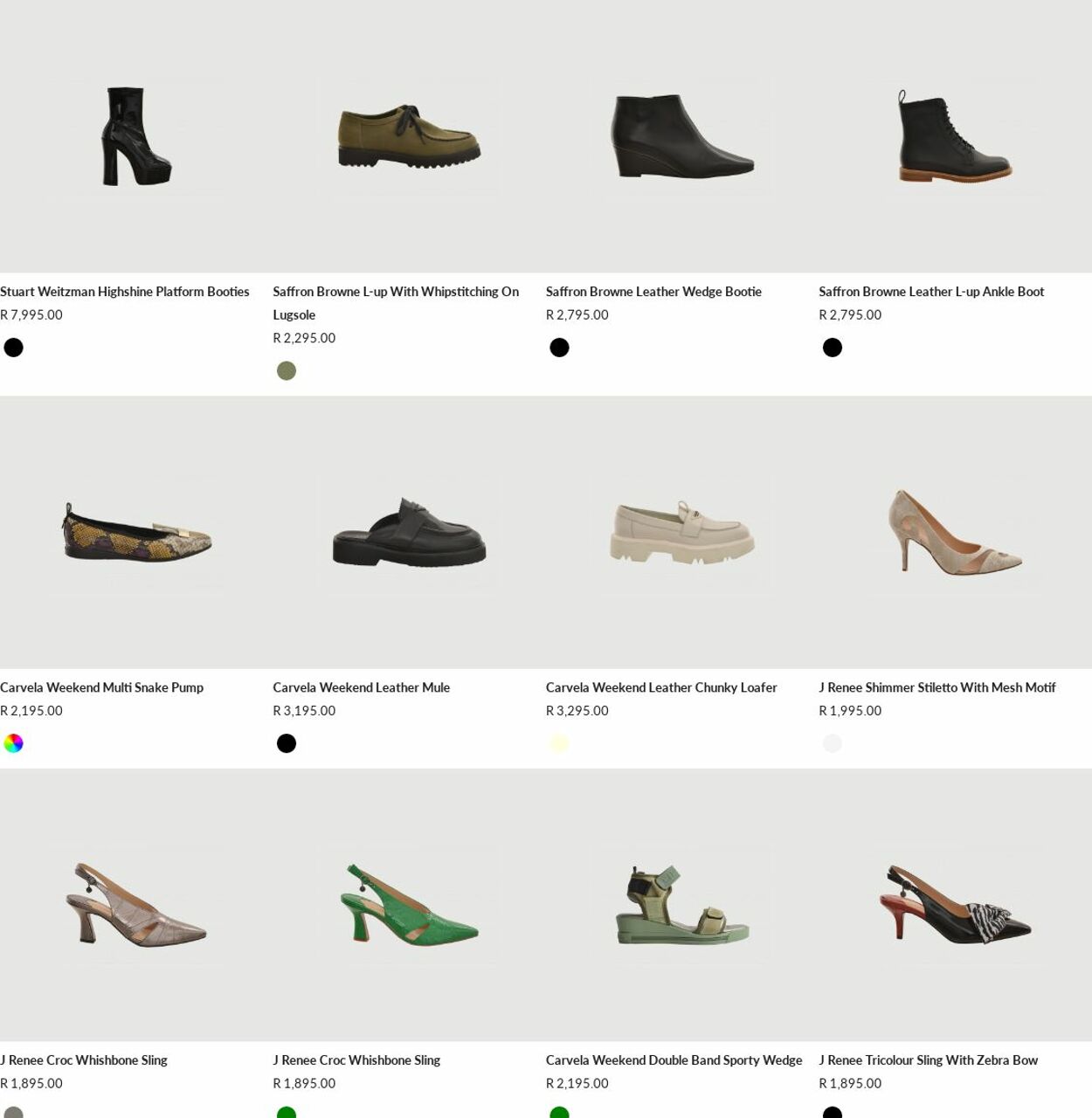
Task: Open the olive whipstitching lace-up shoe image
Action: click(409, 136)
